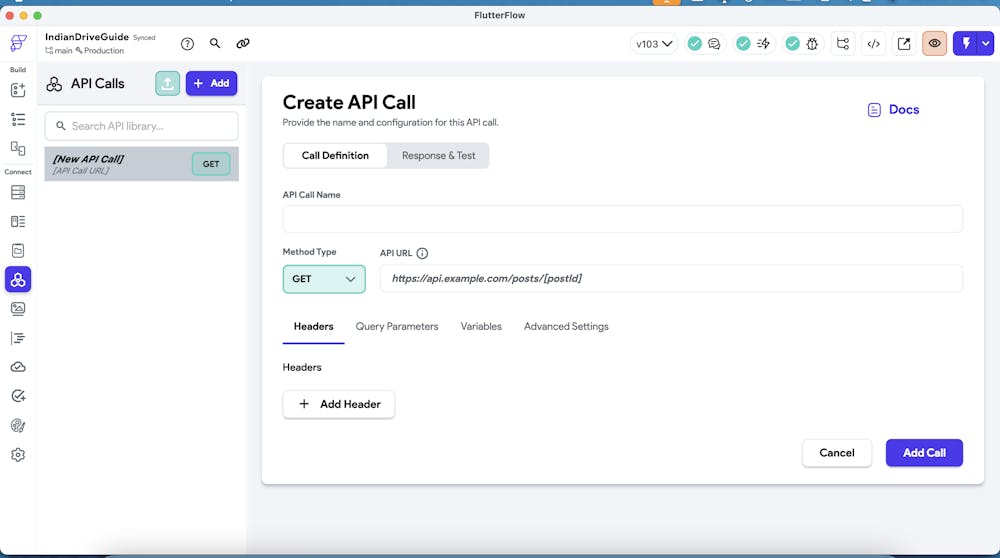This screenshot has width=1000, height=558.
Task: Focus the API Call Name field
Action: (622, 219)
